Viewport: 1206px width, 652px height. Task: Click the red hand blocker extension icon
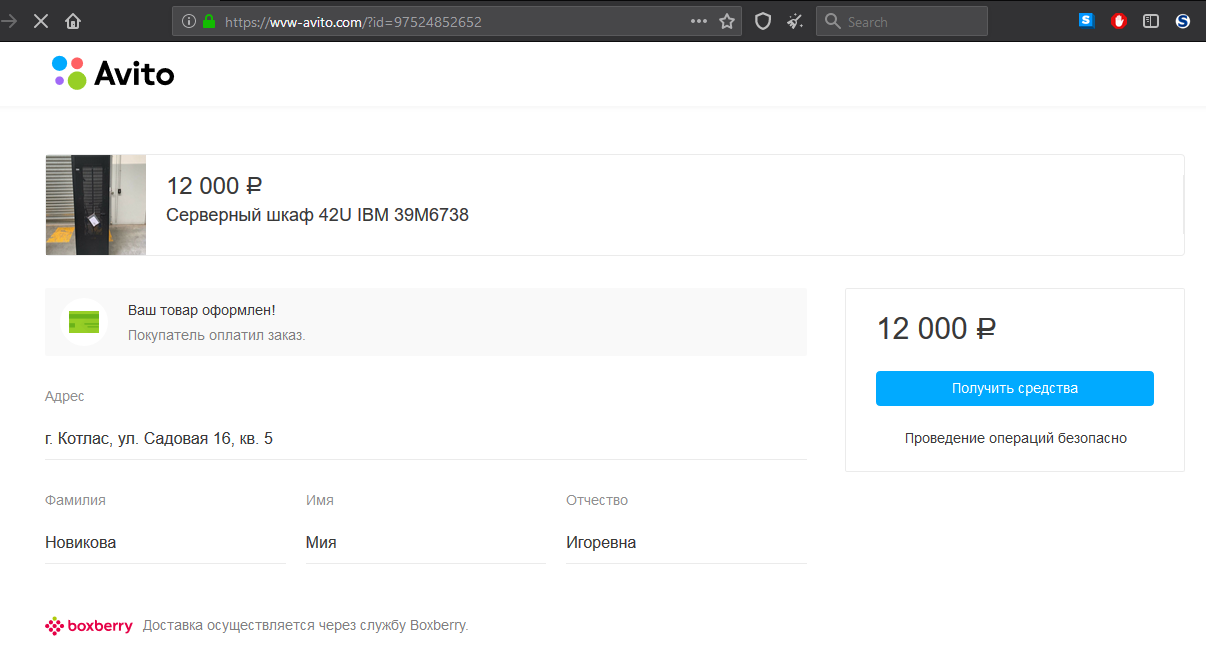(1119, 21)
